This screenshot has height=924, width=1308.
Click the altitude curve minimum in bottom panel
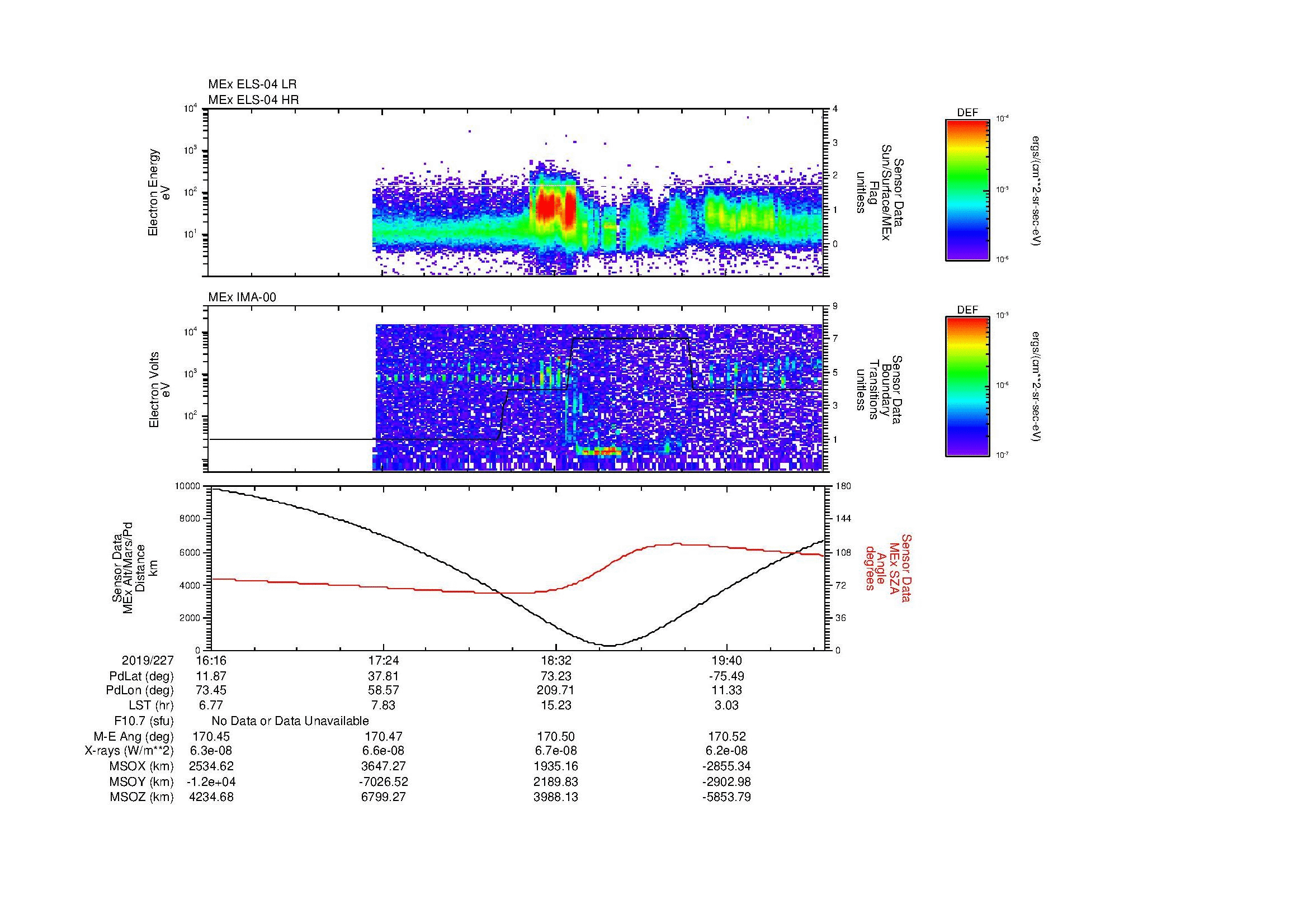point(609,645)
